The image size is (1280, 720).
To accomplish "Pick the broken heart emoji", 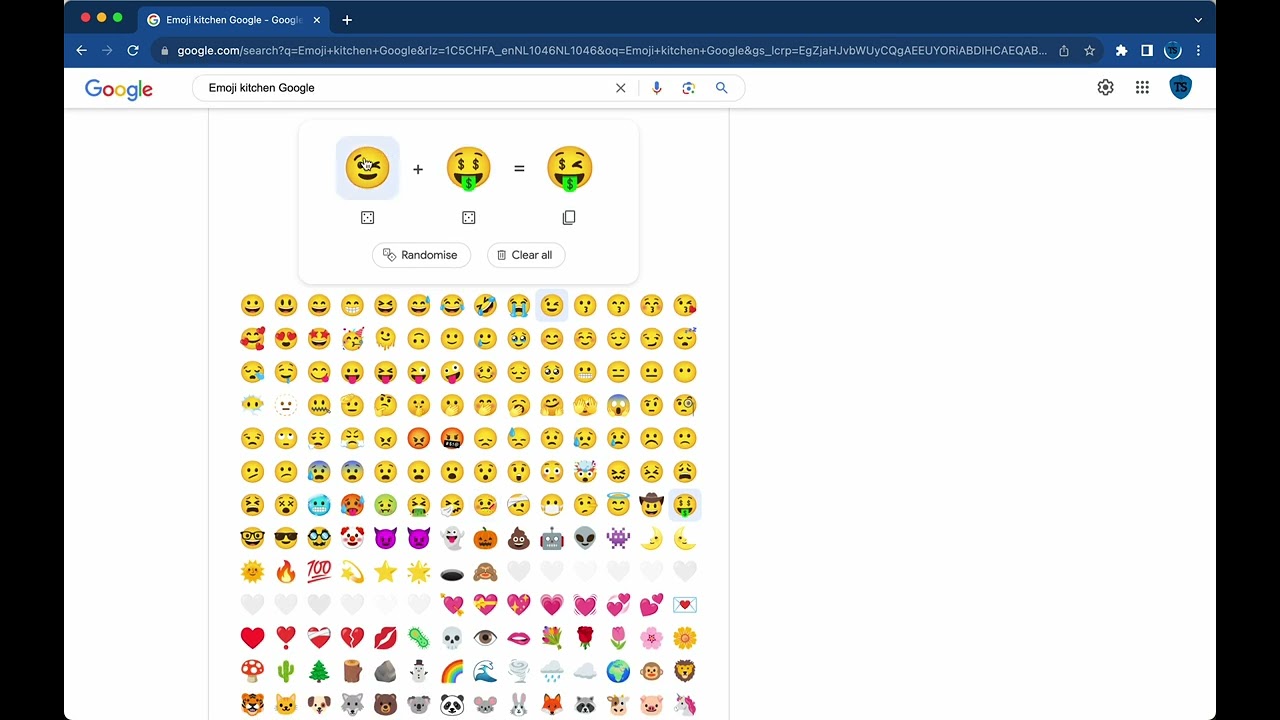I will point(352,638).
